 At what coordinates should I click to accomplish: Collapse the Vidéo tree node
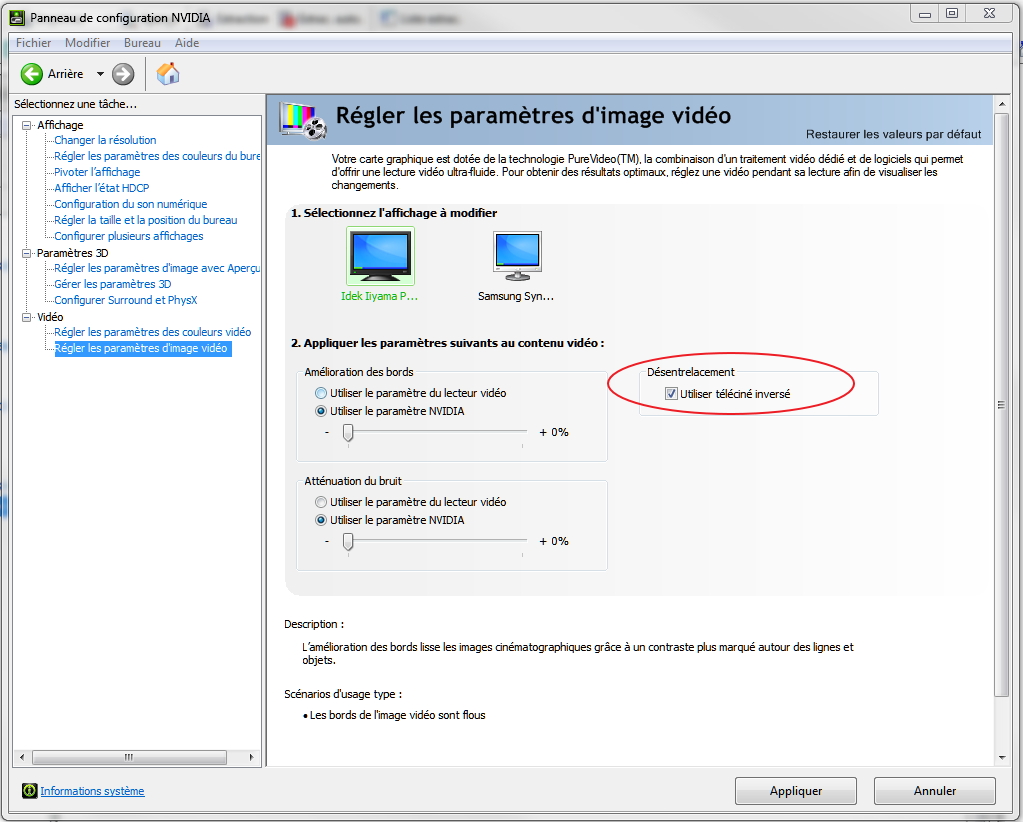coord(27,316)
